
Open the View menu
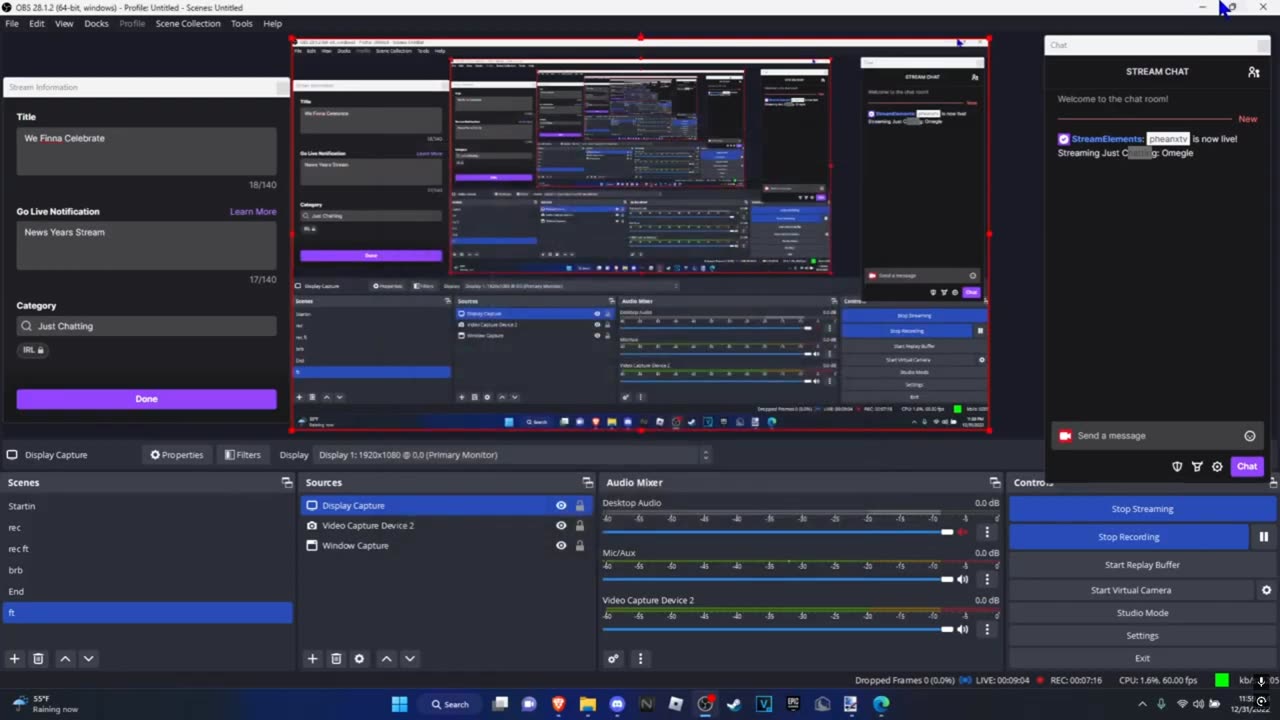click(64, 23)
